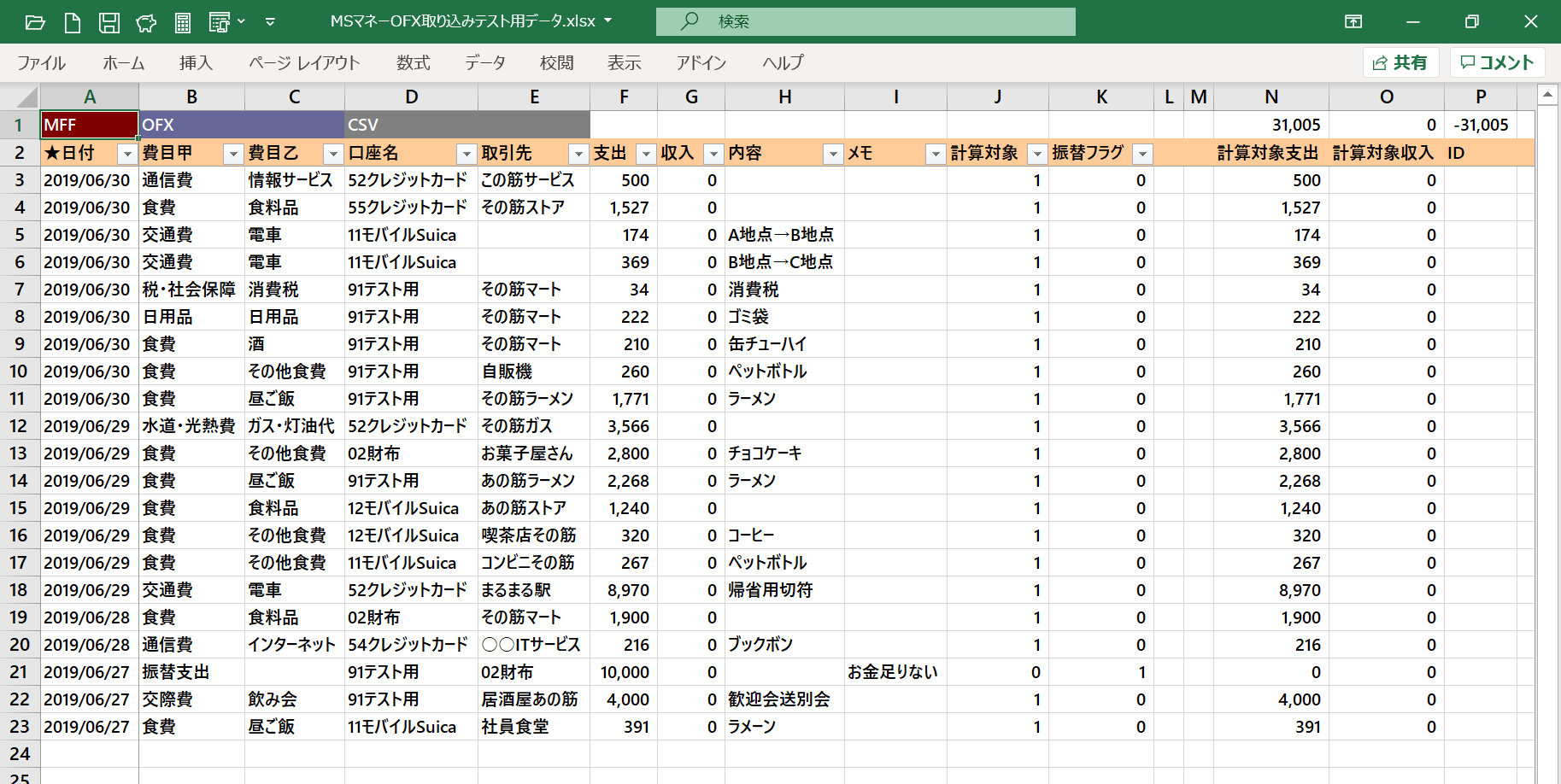Open the ページ レイアウト ribbon tab
The image size is (1561, 784).
pyautogui.click(x=304, y=62)
